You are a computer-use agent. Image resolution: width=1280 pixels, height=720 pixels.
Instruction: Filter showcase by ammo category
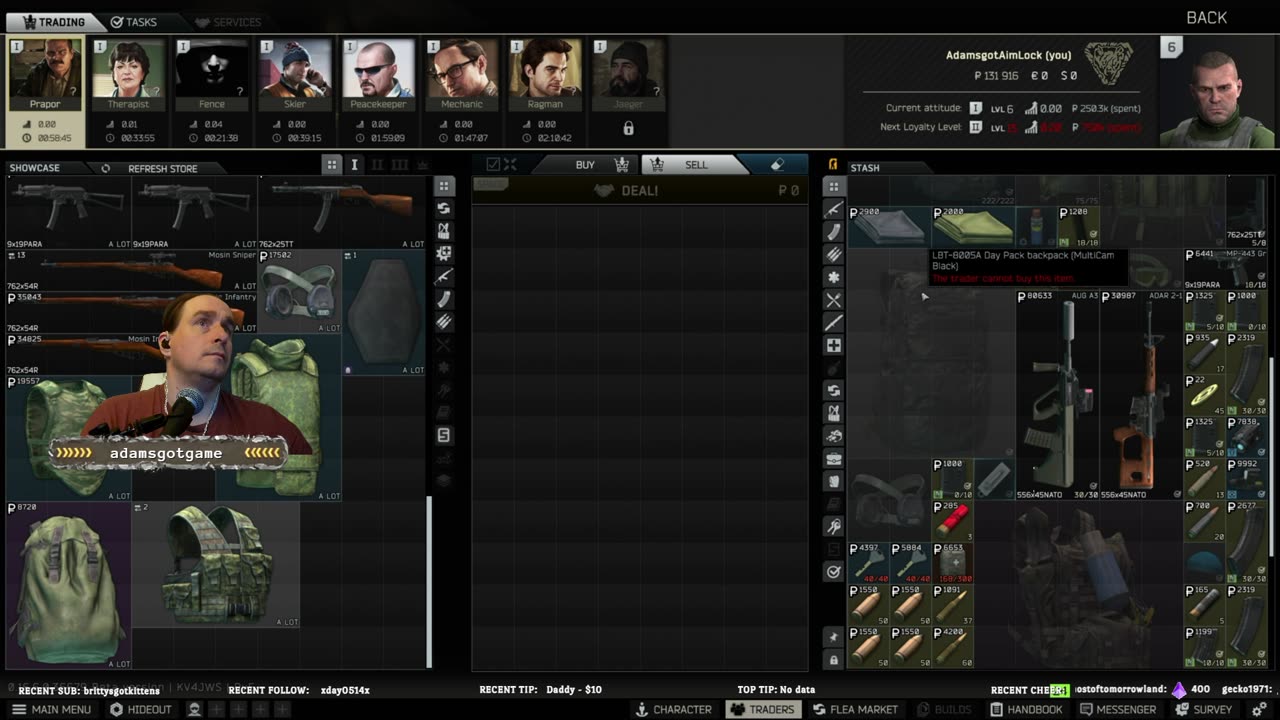point(444,322)
